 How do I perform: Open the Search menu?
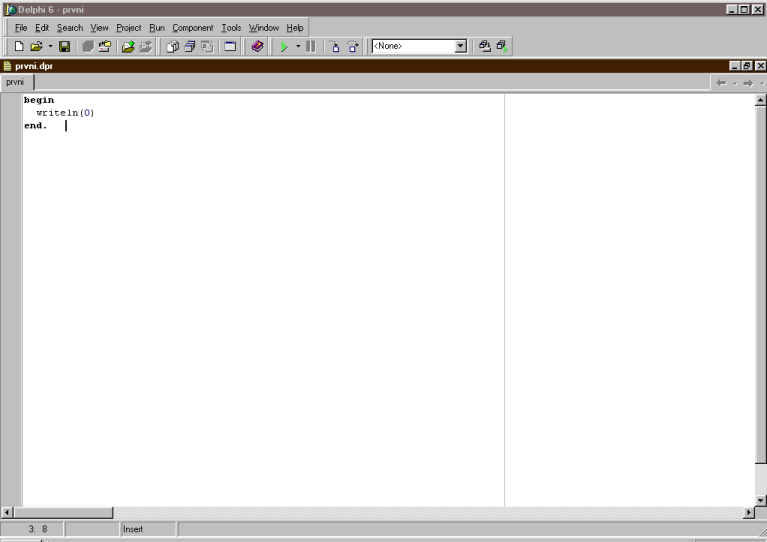[70, 28]
